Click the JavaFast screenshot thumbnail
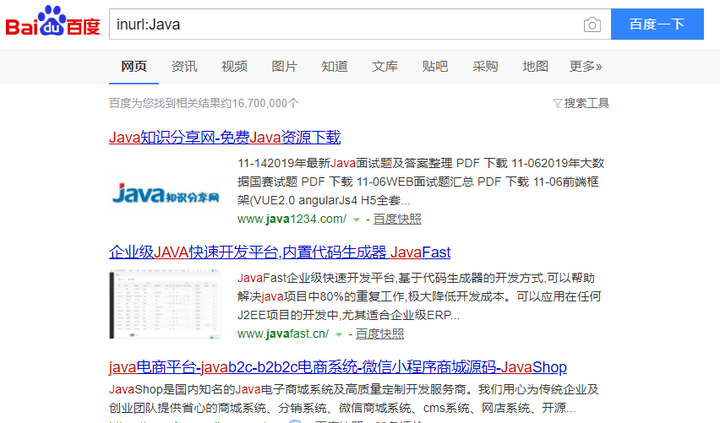 click(165, 304)
